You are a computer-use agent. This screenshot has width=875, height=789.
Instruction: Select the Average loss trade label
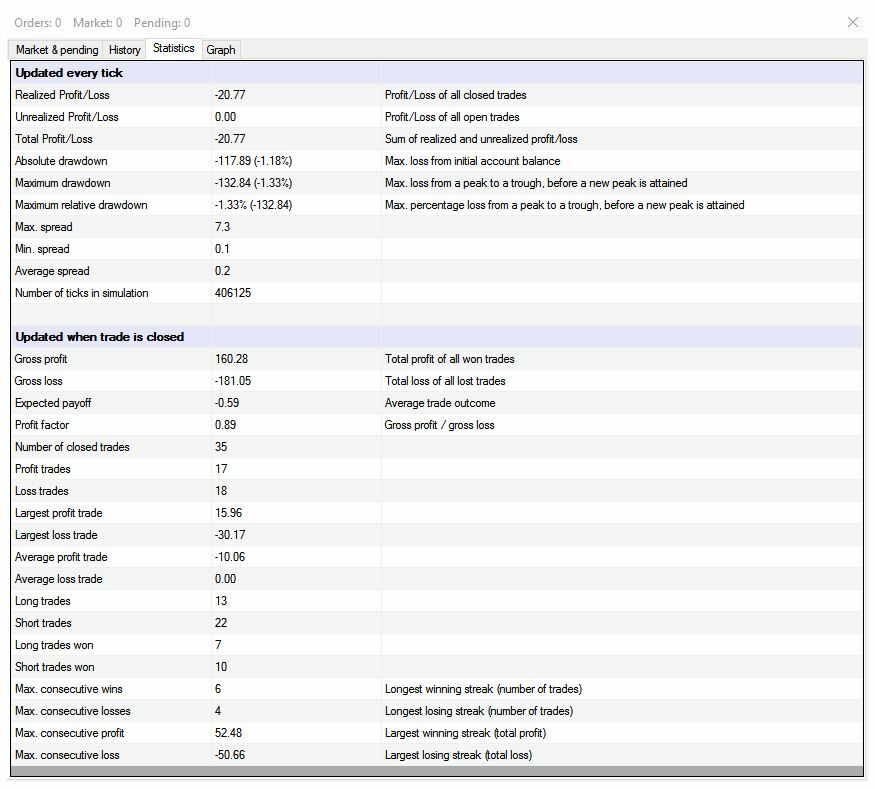click(59, 579)
